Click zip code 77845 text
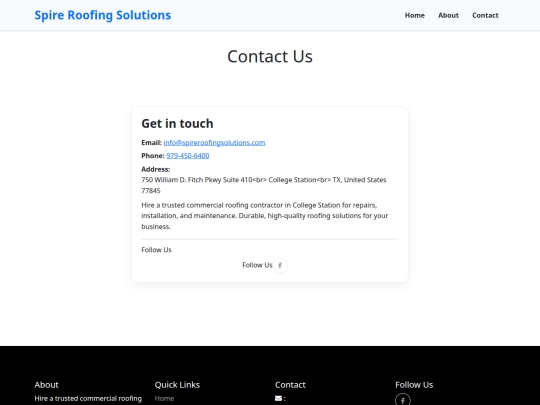The height and width of the screenshot is (405, 540). 151,190
